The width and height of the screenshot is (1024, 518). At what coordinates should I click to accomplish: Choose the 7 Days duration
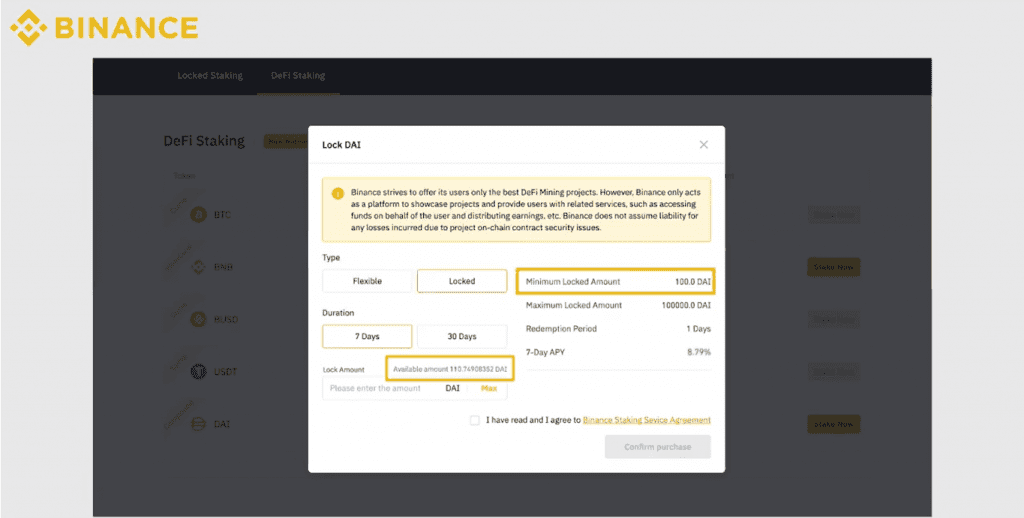click(x=367, y=336)
